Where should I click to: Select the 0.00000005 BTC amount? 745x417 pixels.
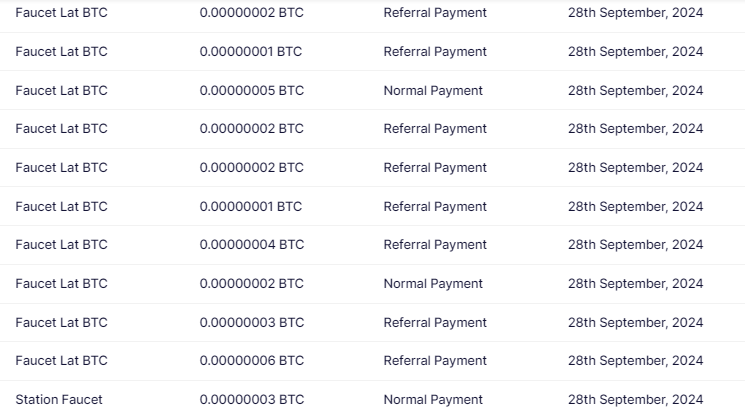pos(251,90)
